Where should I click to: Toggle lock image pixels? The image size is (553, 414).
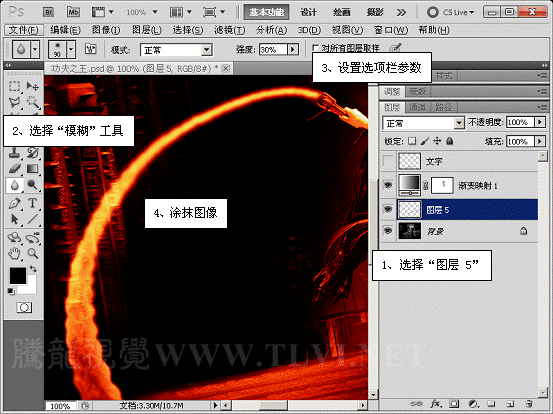point(425,141)
